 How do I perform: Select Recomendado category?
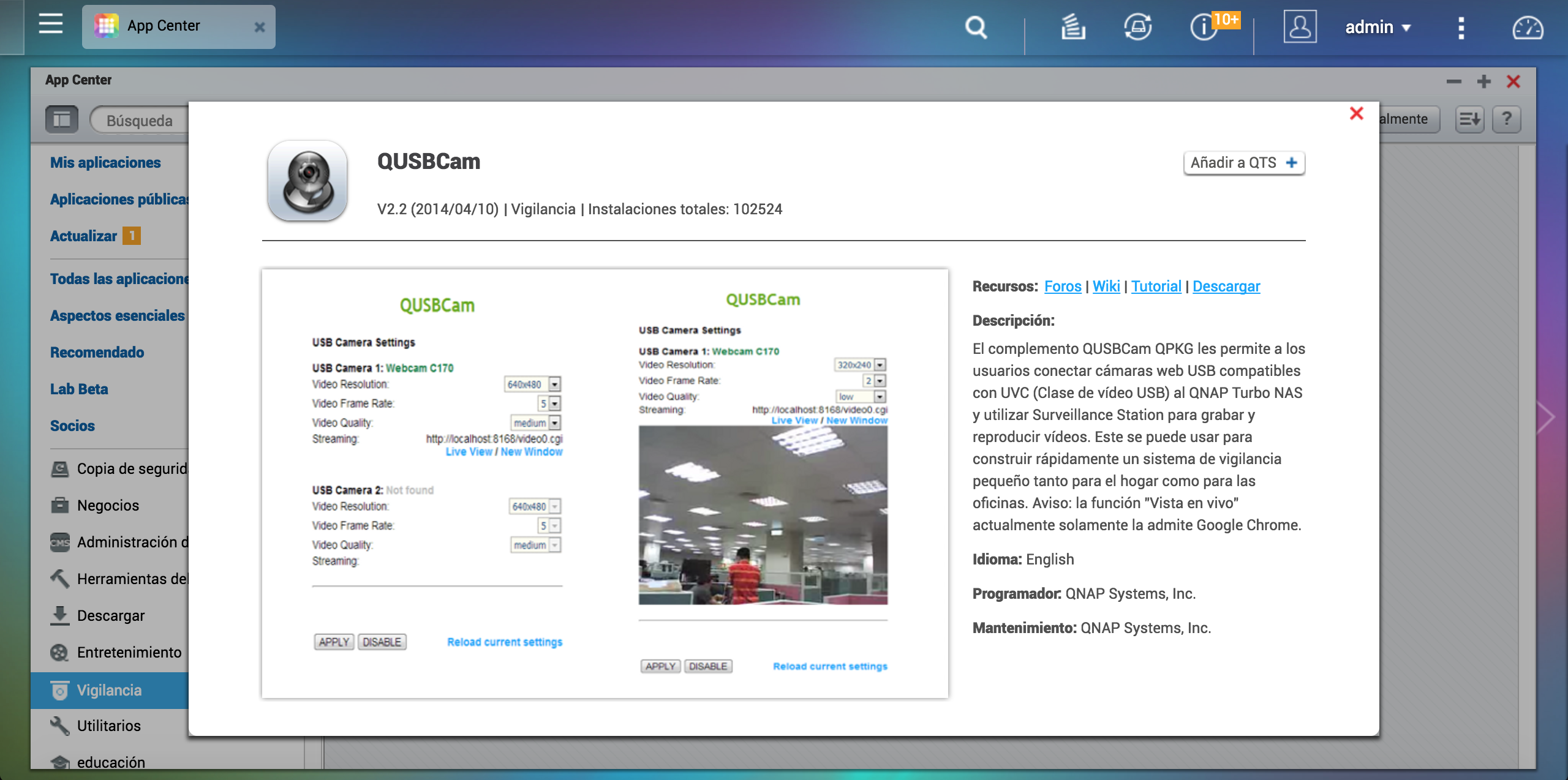(97, 352)
